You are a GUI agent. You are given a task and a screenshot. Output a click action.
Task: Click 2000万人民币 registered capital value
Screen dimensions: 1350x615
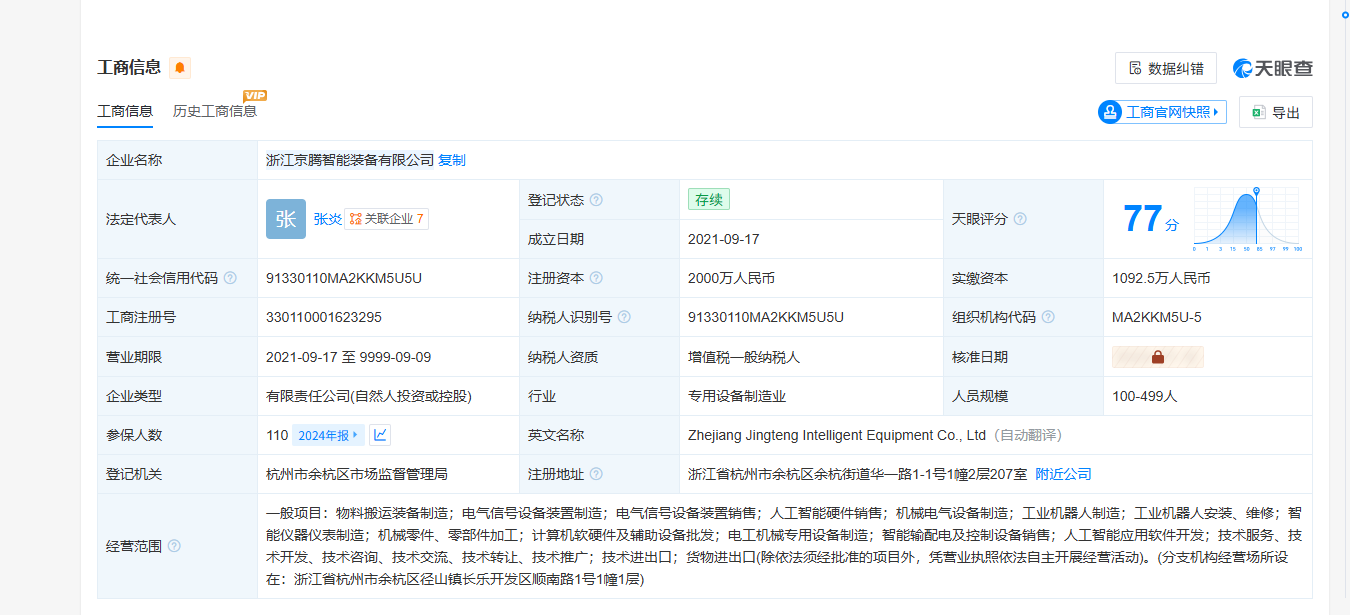tap(732, 278)
